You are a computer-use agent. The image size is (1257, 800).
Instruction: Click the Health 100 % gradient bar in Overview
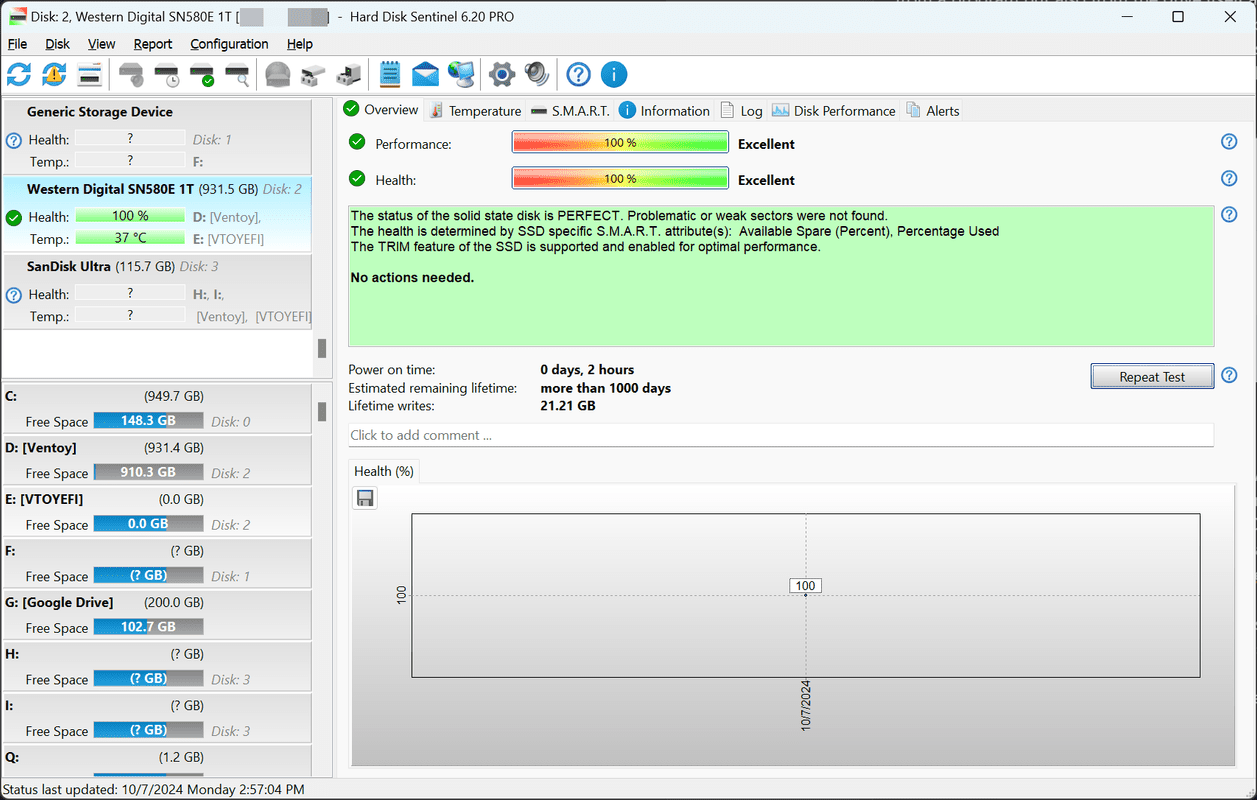(620, 179)
